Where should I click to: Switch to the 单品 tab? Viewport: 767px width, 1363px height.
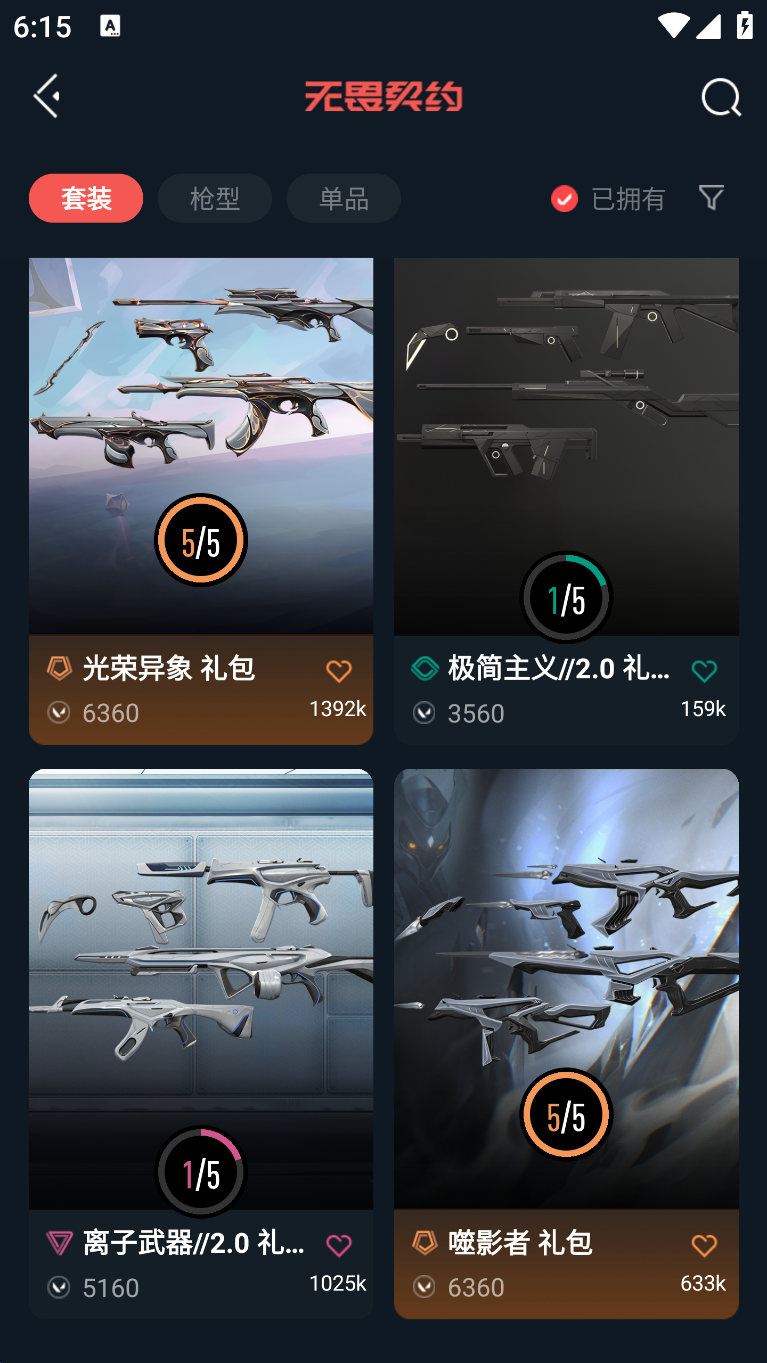344,198
